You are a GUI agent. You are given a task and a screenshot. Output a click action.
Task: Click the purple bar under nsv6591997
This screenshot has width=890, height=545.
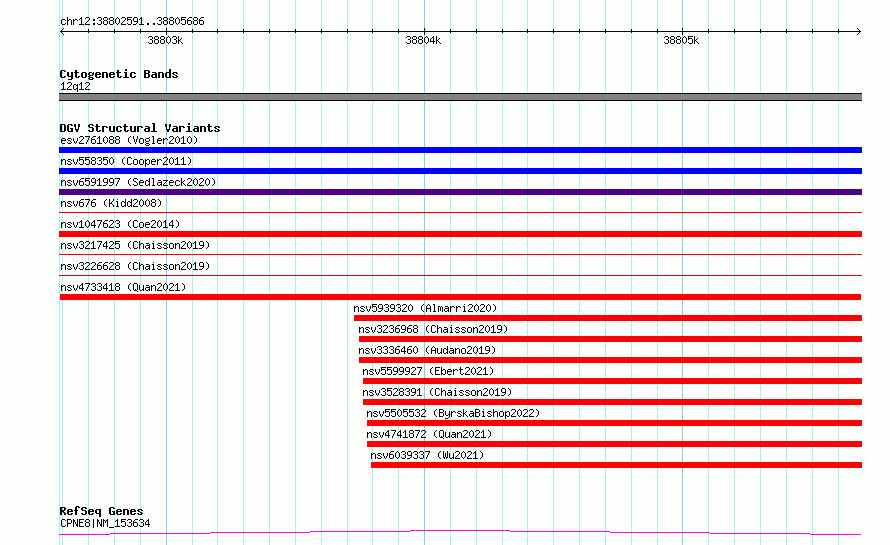(x=460, y=192)
